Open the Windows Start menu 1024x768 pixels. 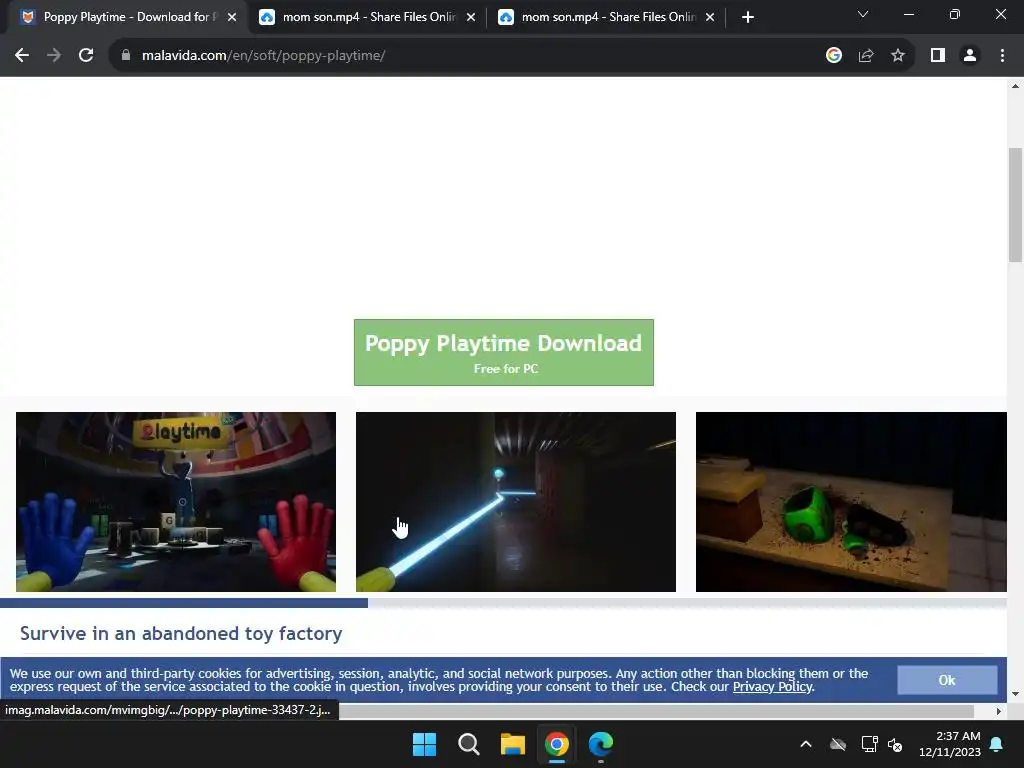tap(424, 744)
